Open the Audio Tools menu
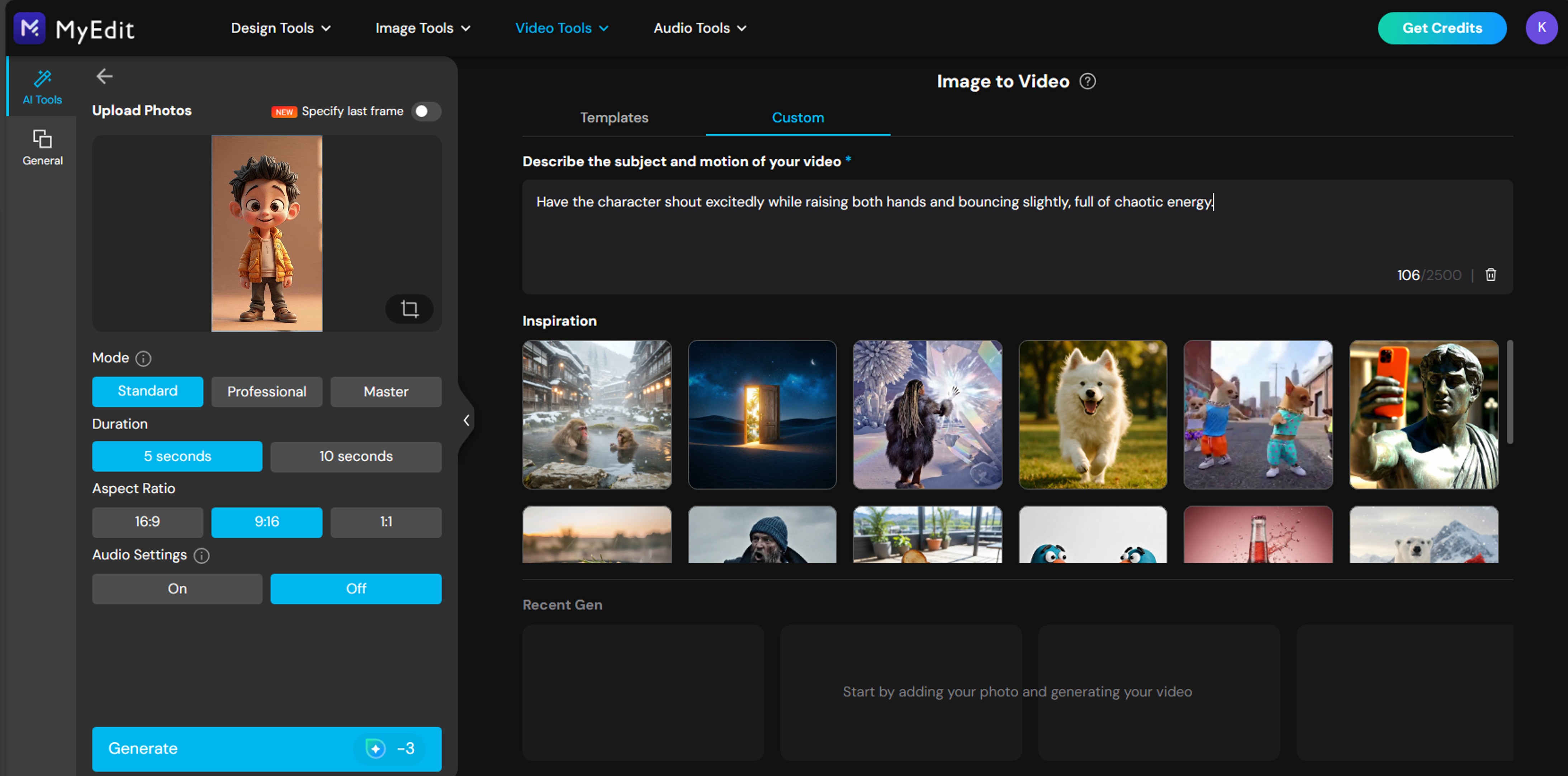 pos(700,28)
